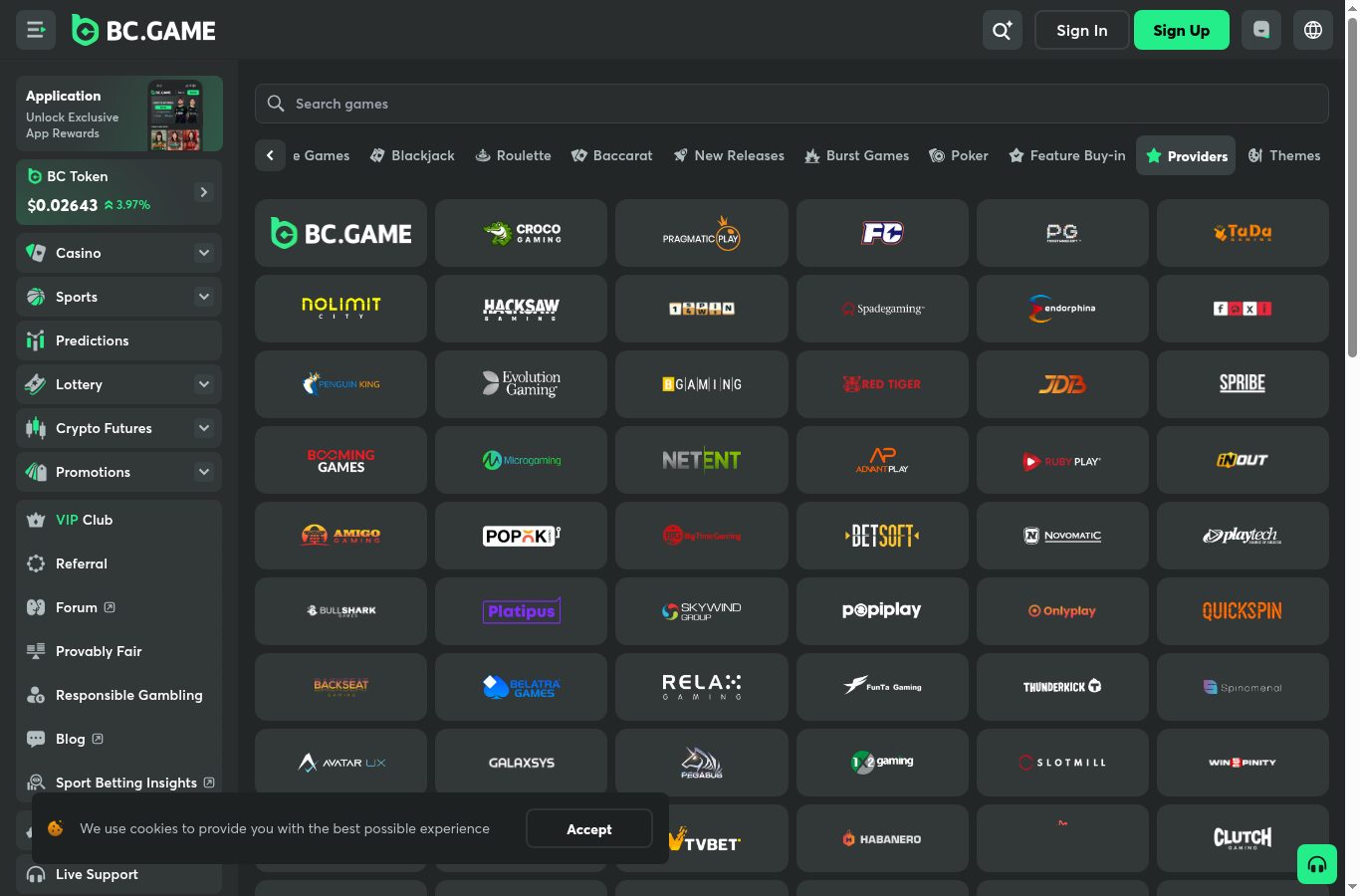This screenshot has width=1360, height=896.
Task: Switch to the Themes category tab
Action: coord(1284,155)
